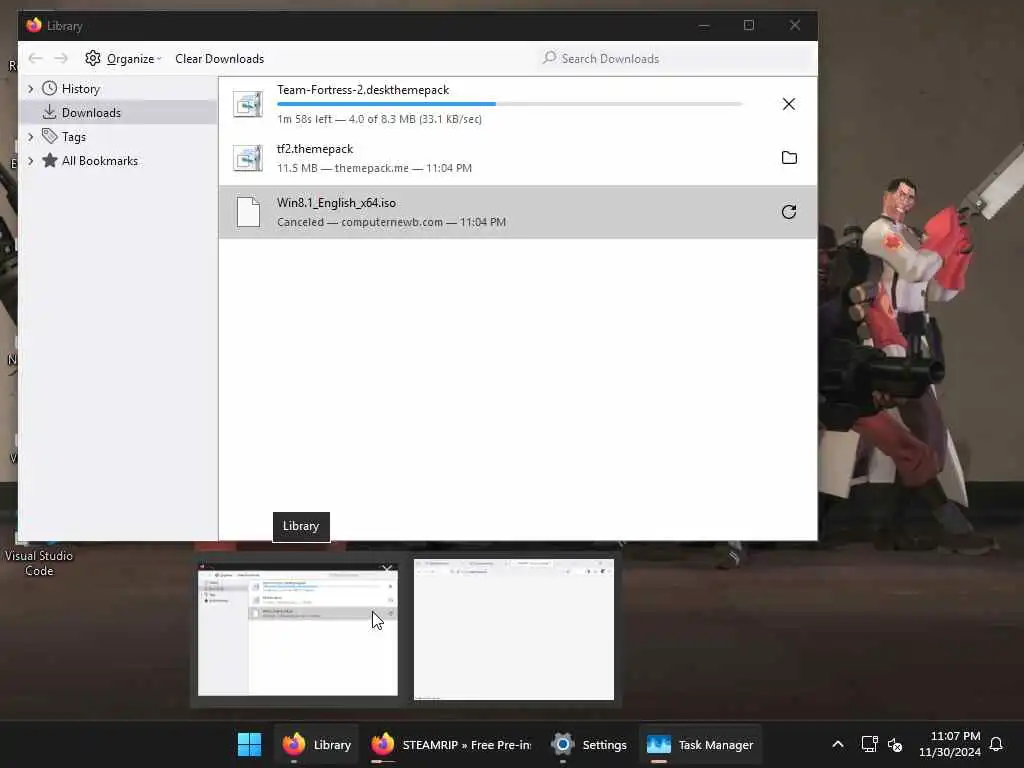
Task: Select Tags in the sidebar
Action: point(74,137)
